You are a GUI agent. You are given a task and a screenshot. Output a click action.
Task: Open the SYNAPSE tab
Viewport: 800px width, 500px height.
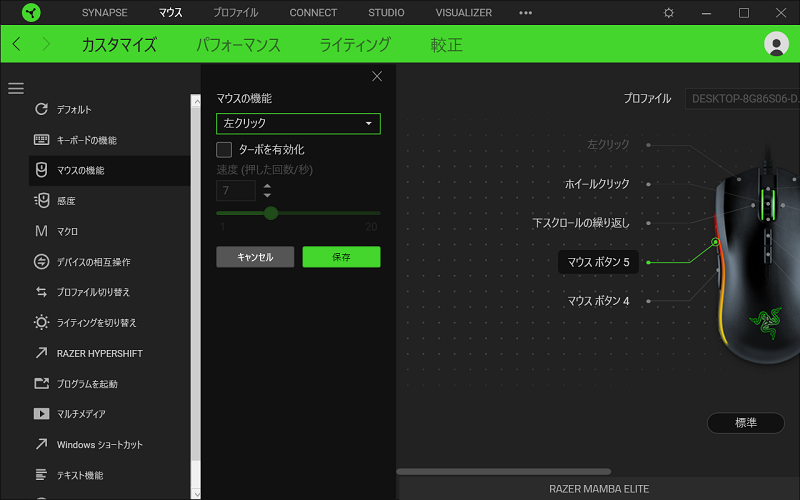[x=105, y=13]
